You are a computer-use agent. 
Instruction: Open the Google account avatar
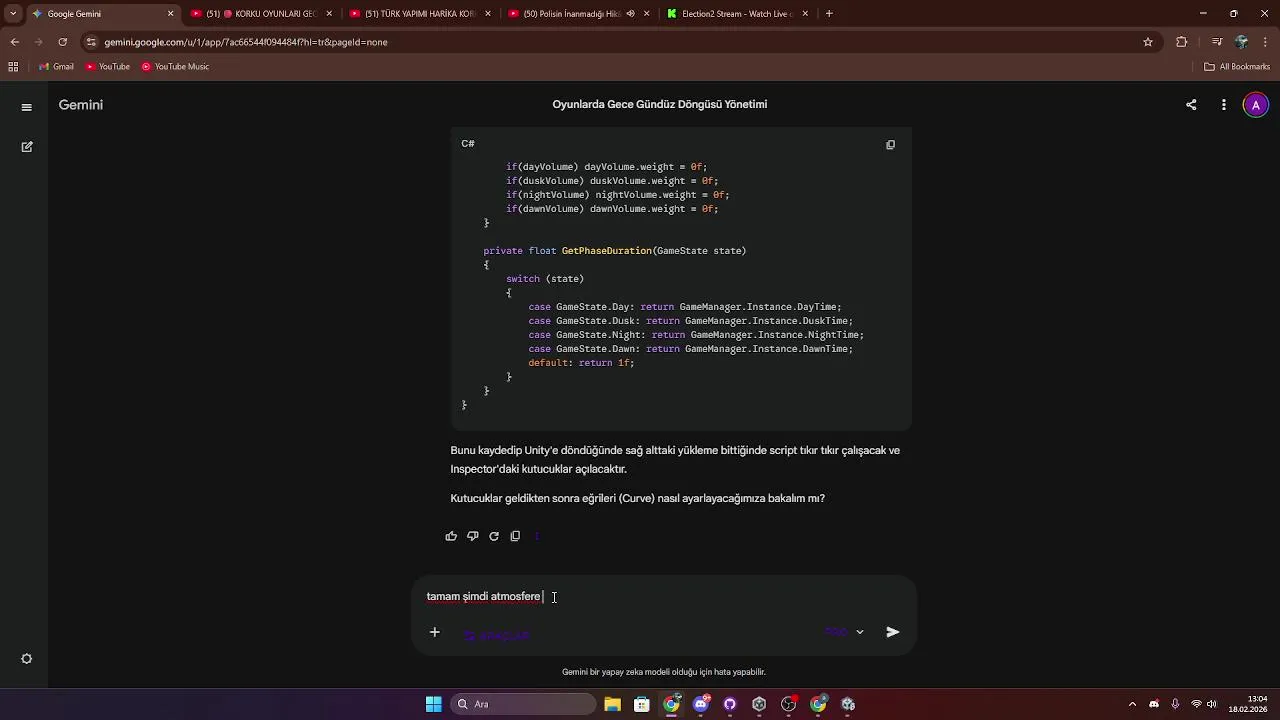pyautogui.click(x=1256, y=105)
